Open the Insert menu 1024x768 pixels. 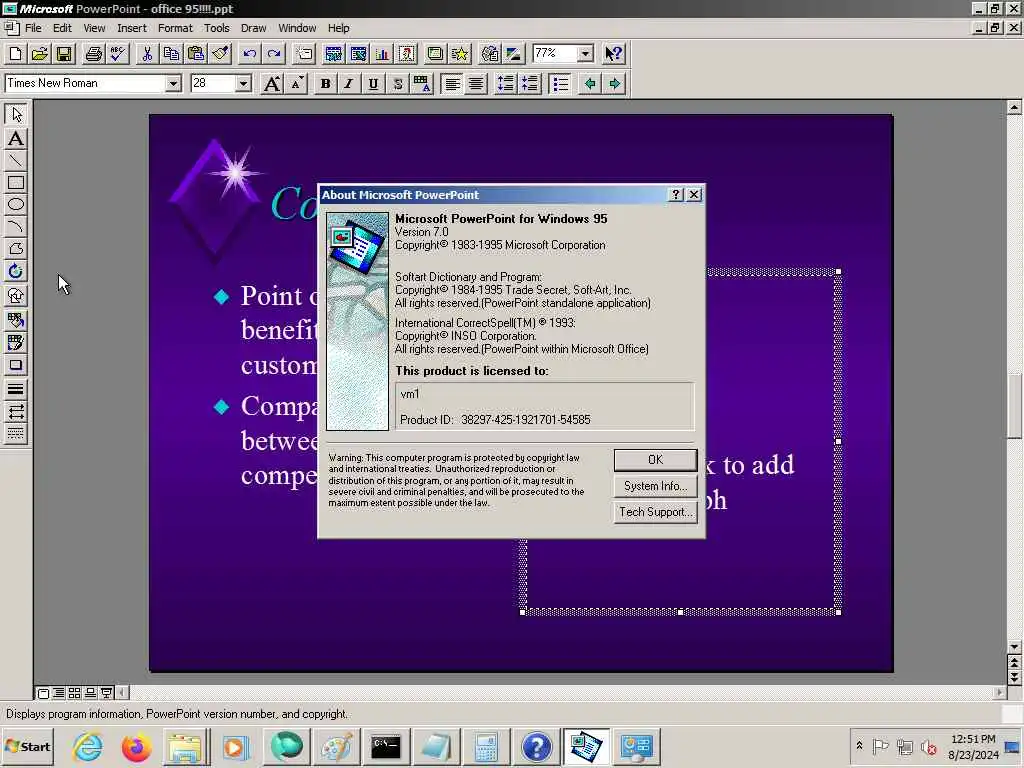[x=132, y=28]
